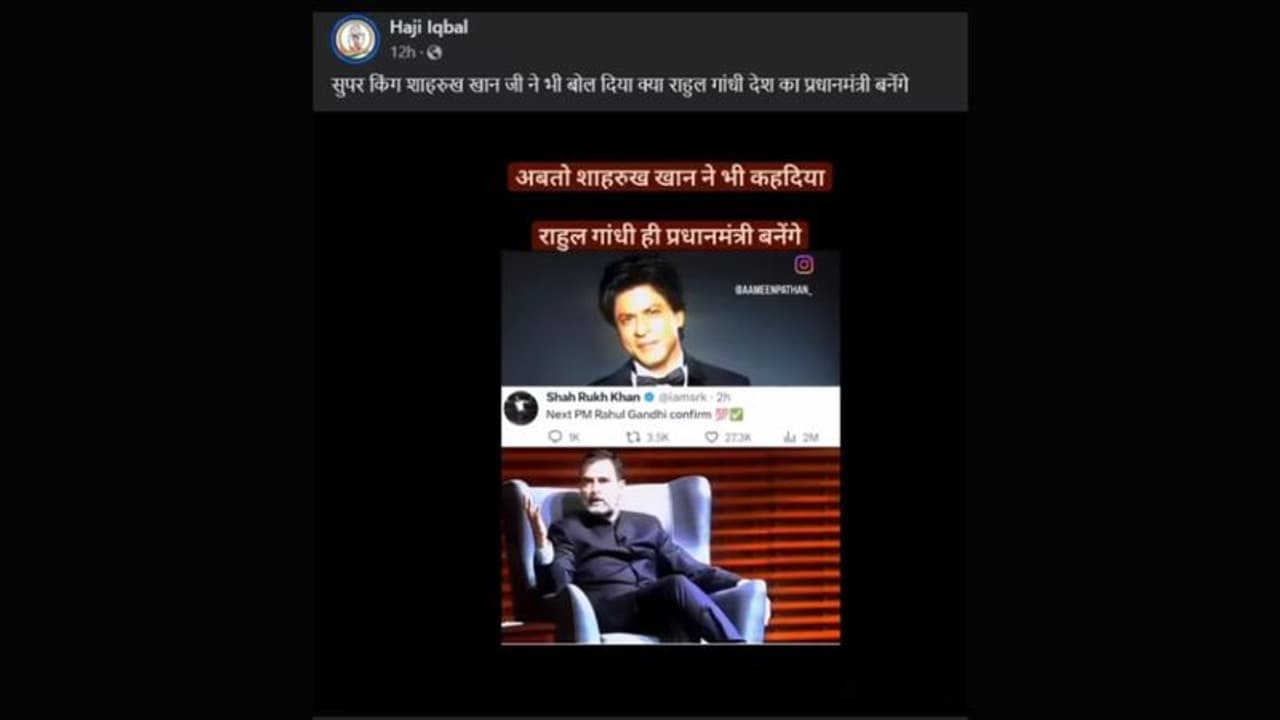Click the retweet arrows icon
This screenshot has height=720, width=1280.
[x=632, y=437]
